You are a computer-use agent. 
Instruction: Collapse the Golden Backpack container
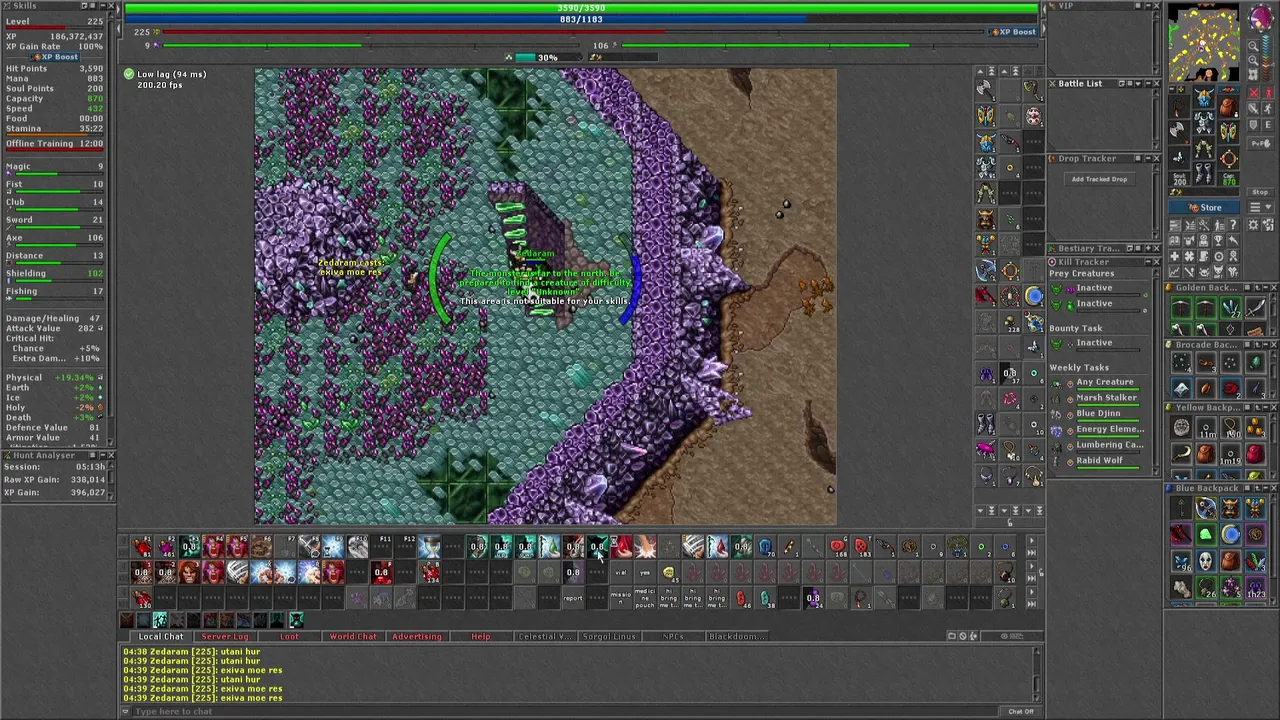click(1266, 287)
